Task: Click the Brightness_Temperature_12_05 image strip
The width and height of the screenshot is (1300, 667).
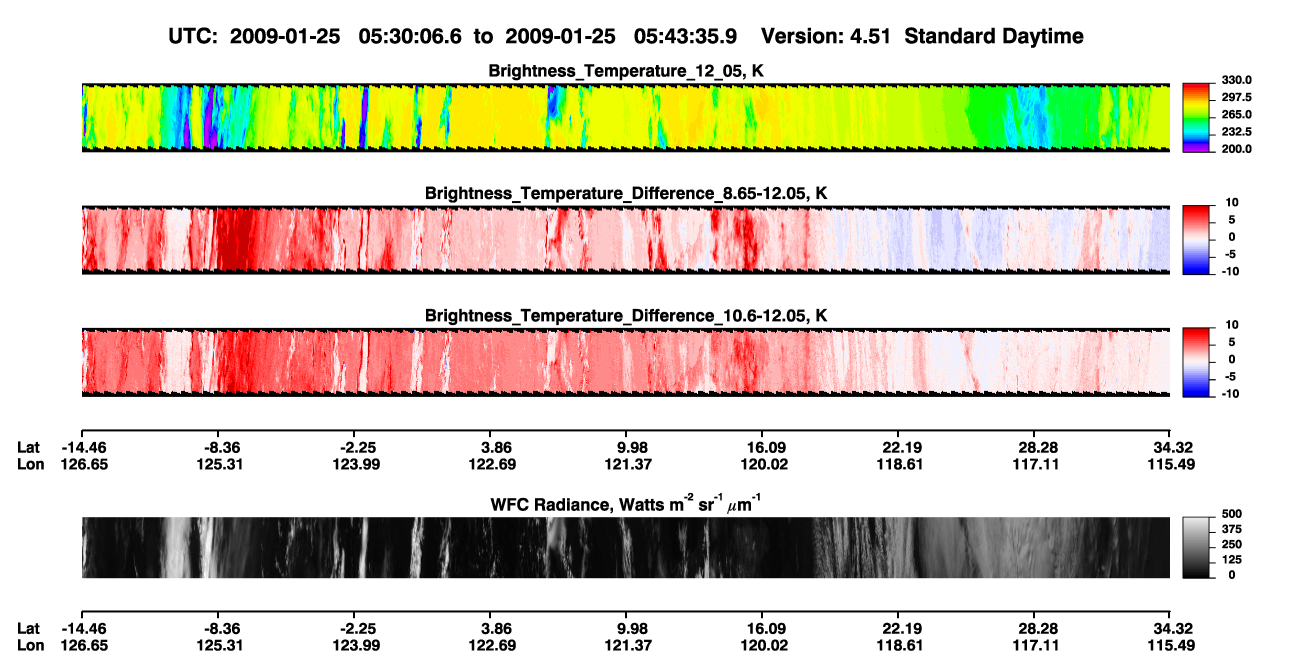Action: pyautogui.click(x=625, y=117)
